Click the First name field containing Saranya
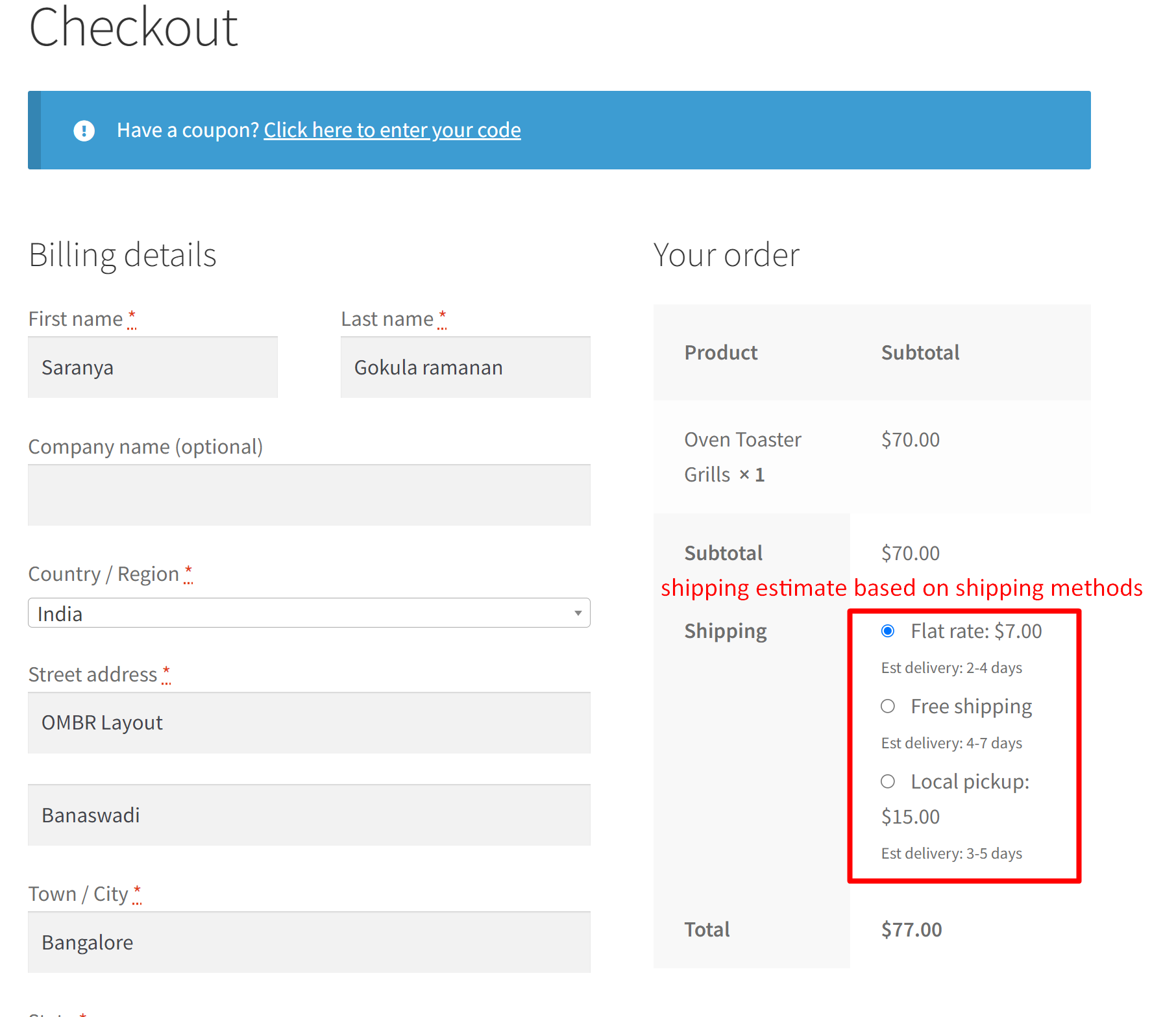1176x1017 pixels. click(153, 367)
